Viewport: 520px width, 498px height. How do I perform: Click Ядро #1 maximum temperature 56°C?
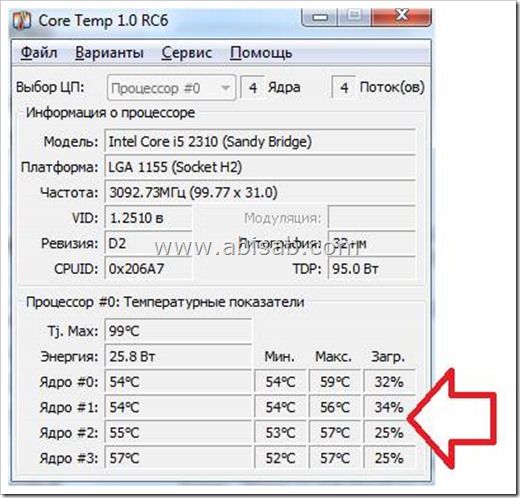335,407
